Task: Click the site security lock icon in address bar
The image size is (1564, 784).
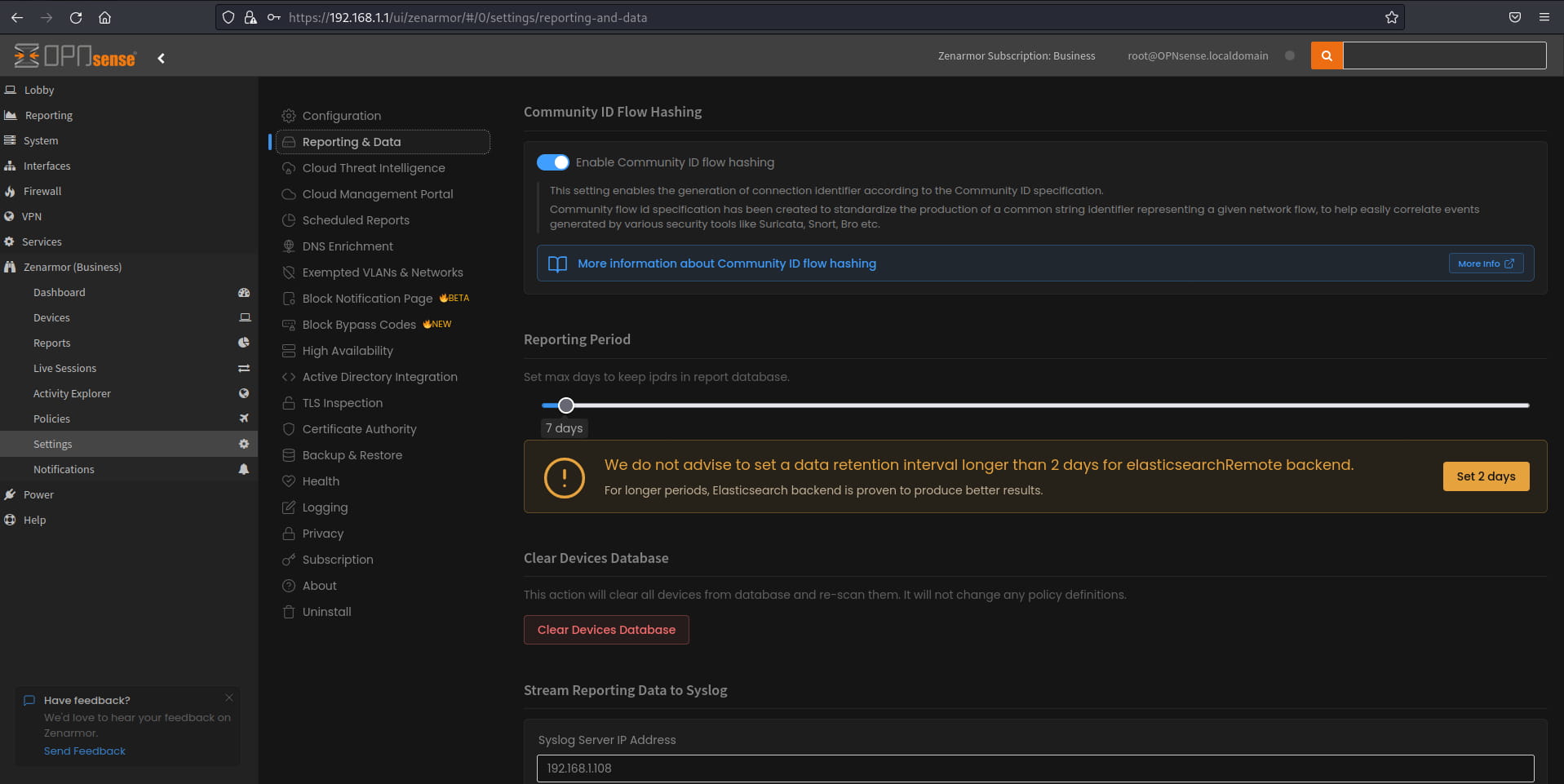Action: pos(250,17)
